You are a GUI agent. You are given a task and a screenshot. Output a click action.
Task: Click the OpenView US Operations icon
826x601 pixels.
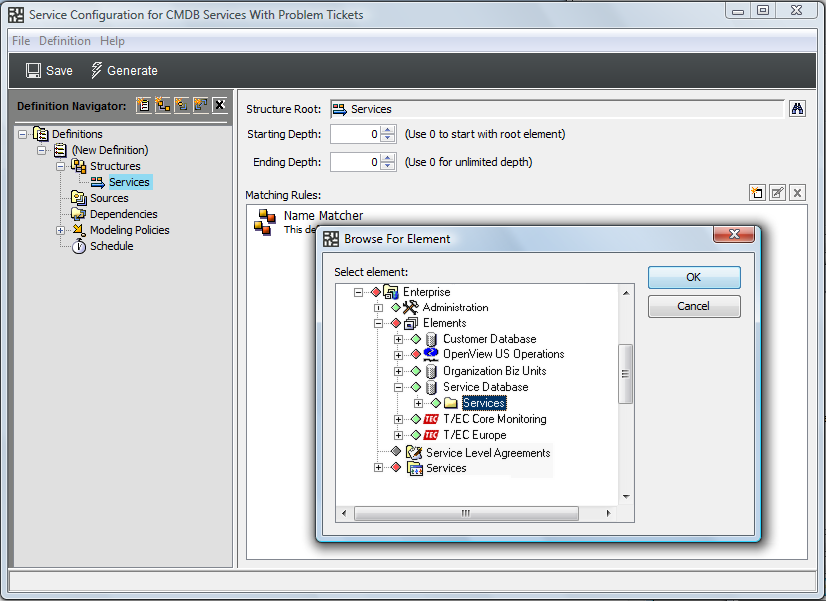(x=431, y=354)
